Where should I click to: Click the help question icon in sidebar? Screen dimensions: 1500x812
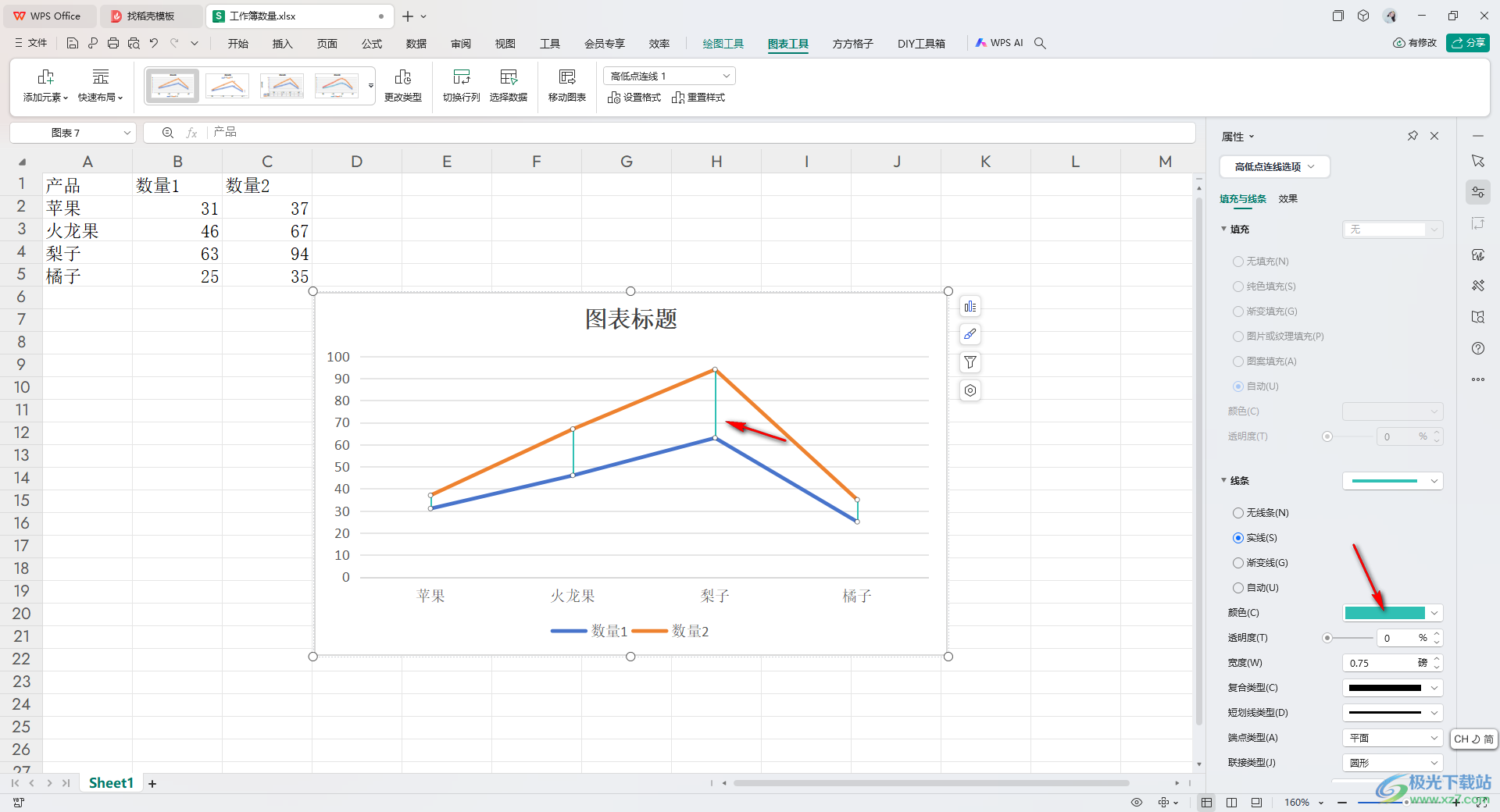tap(1478, 348)
